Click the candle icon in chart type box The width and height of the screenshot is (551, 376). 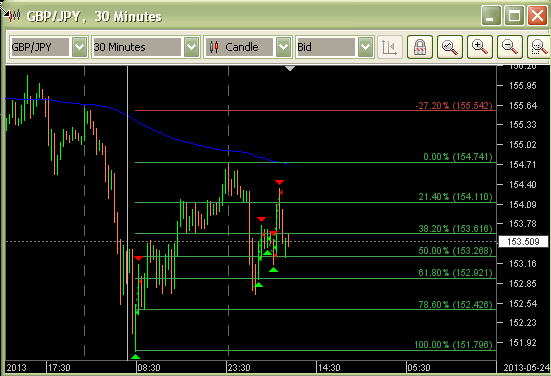214,47
